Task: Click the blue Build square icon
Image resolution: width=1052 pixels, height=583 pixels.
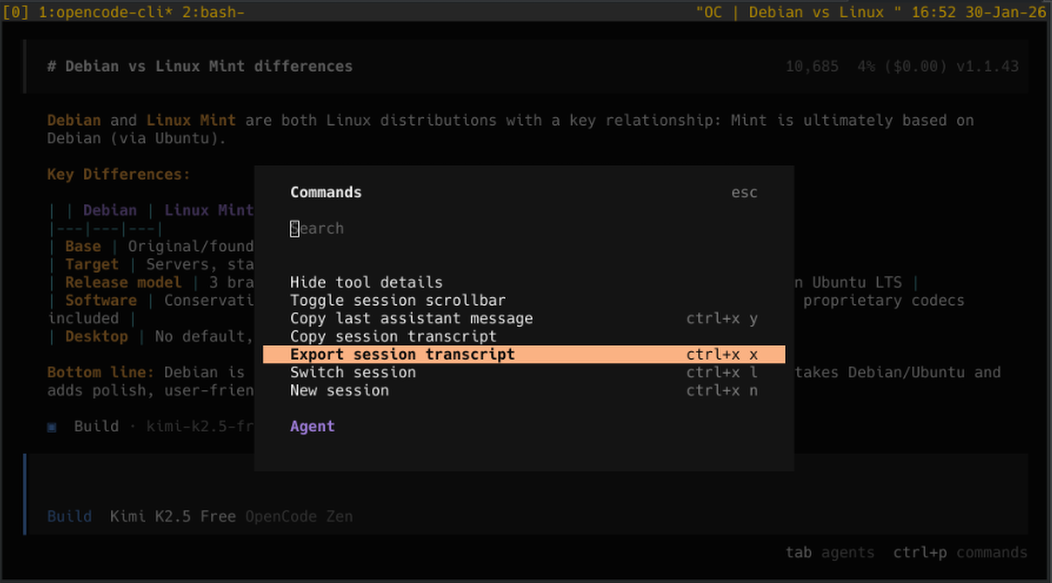Action: point(52,427)
